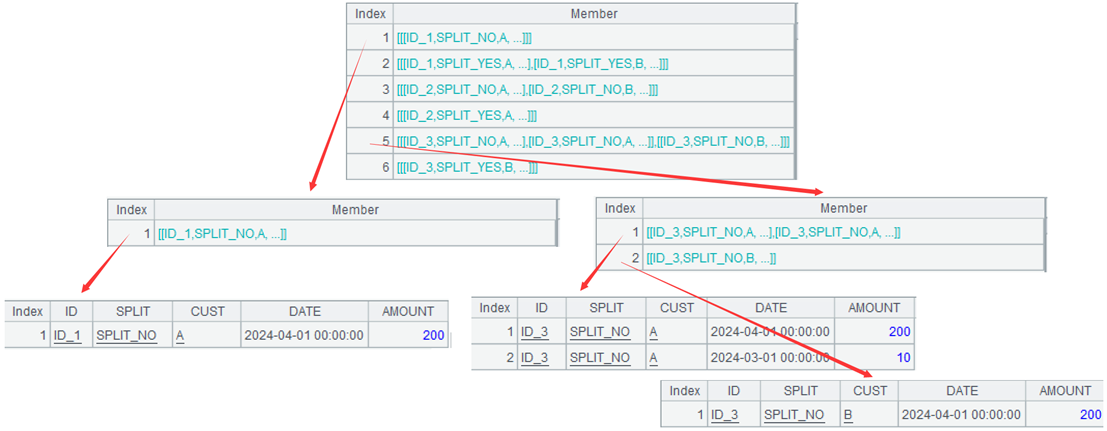This screenshot has width=1107, height=431.
Task: Click the CUST header of the two-row ID_3 table
Action: click(x=677, y=308)
